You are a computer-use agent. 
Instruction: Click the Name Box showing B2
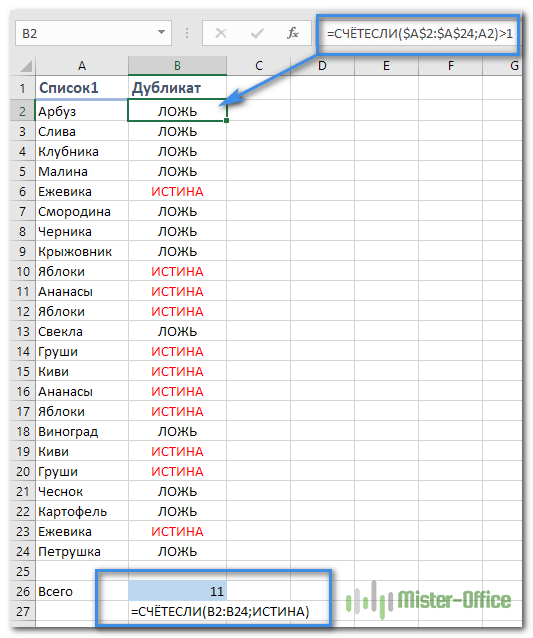(x=93, y=33)
